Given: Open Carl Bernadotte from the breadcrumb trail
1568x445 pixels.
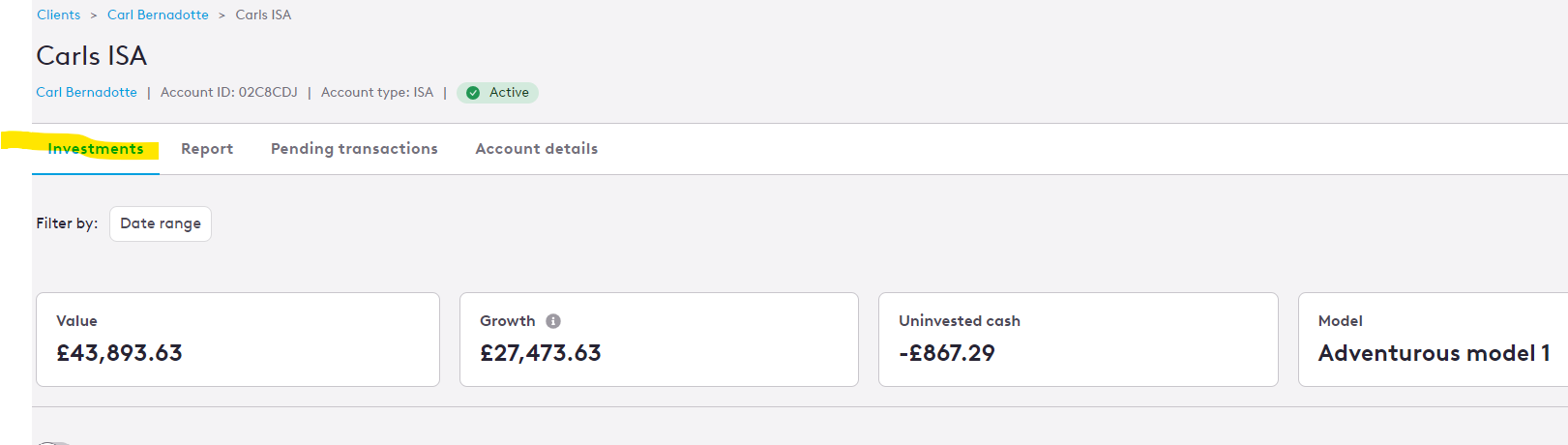Looking at the screenshot, I should tap(158, 15).
